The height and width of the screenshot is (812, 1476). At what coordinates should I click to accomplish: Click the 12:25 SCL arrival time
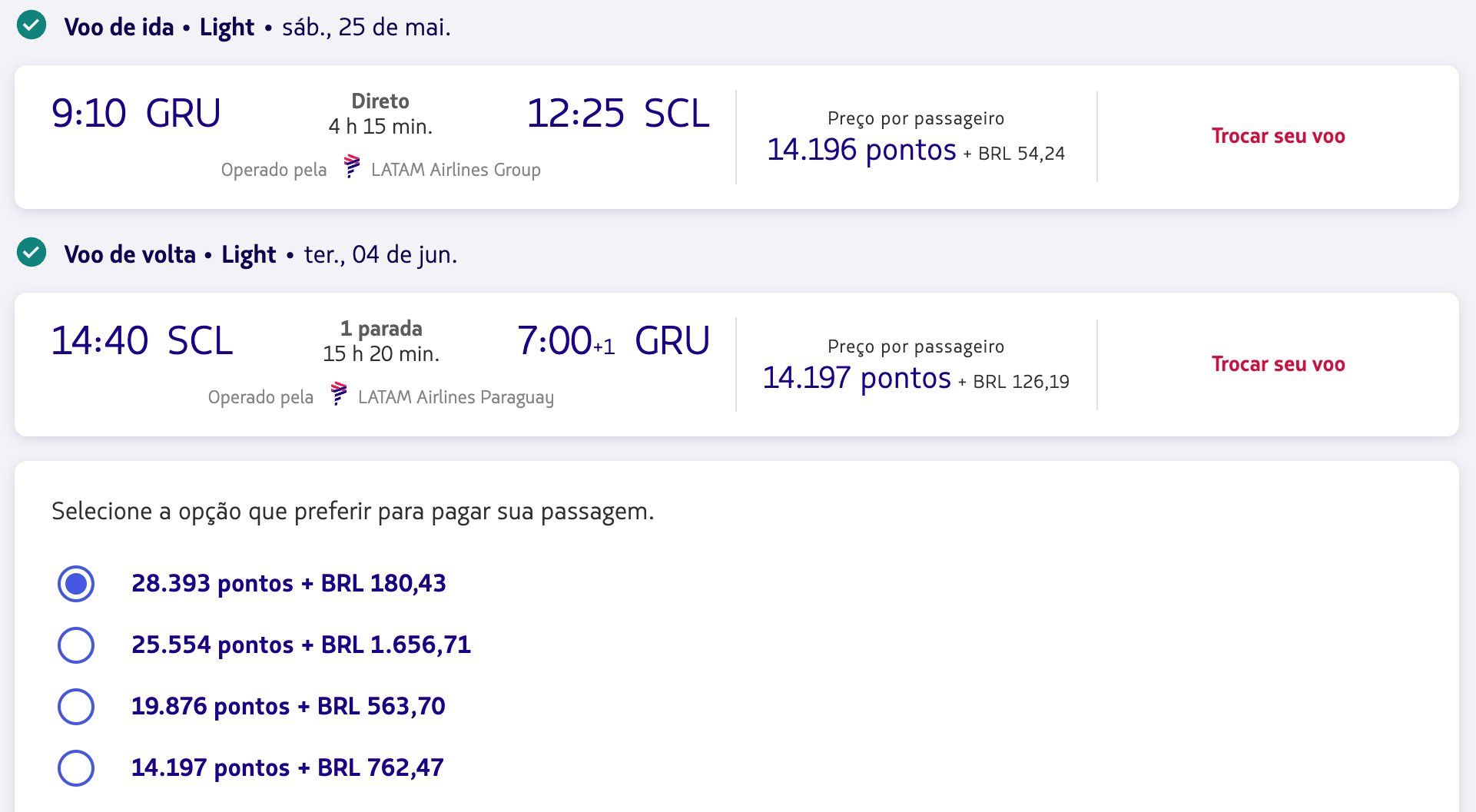618,114
